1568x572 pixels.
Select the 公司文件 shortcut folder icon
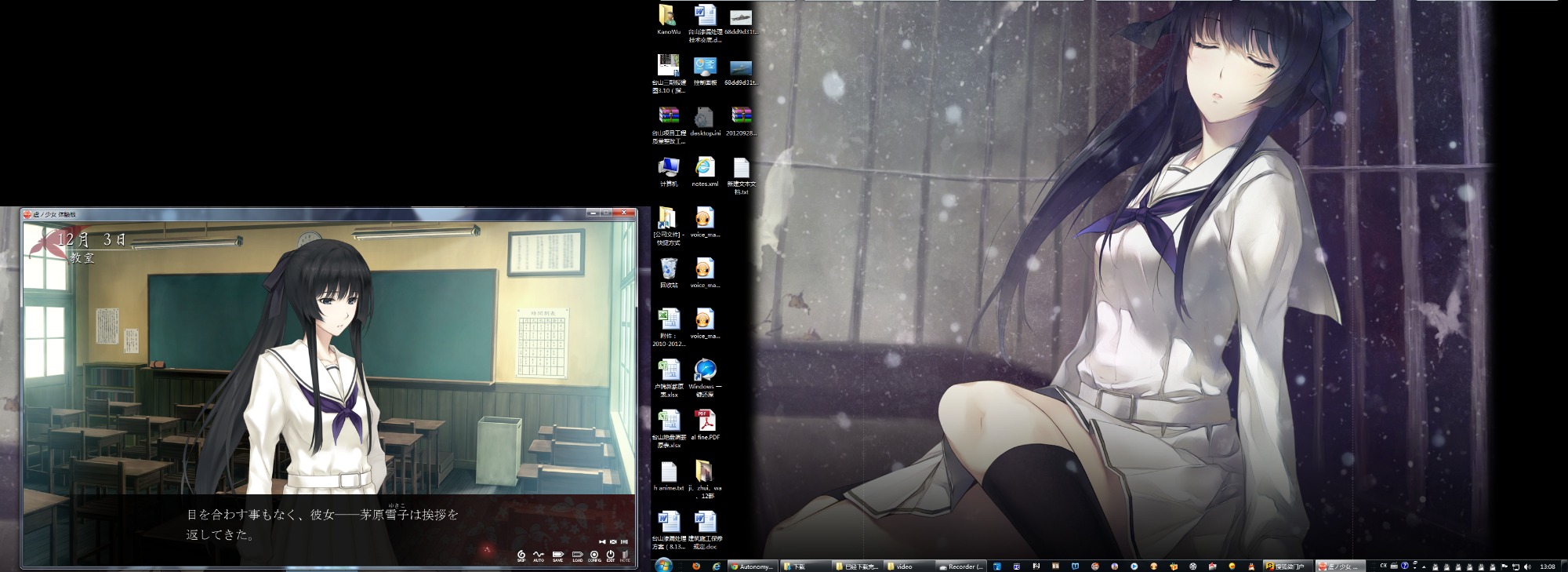669,227
